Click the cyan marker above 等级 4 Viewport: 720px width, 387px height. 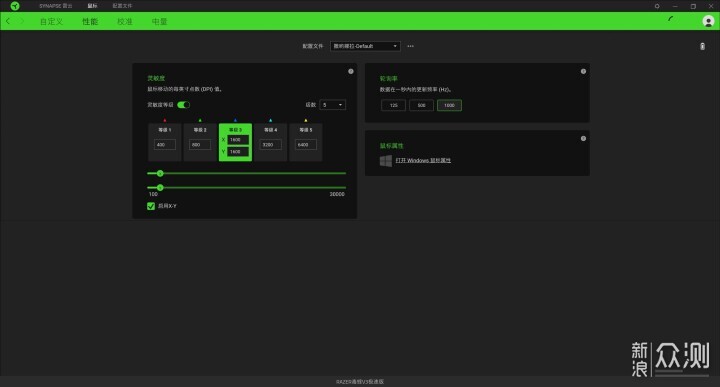270,120
